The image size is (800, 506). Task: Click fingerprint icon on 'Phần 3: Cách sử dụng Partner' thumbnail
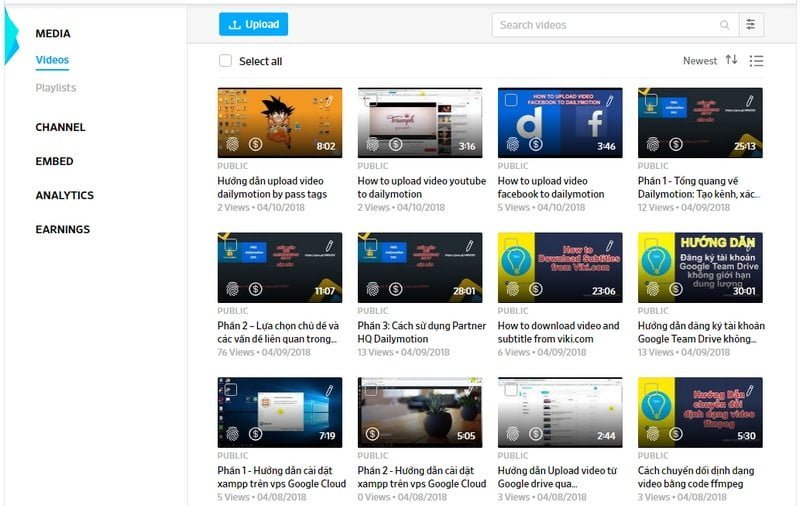pos(373,289)
